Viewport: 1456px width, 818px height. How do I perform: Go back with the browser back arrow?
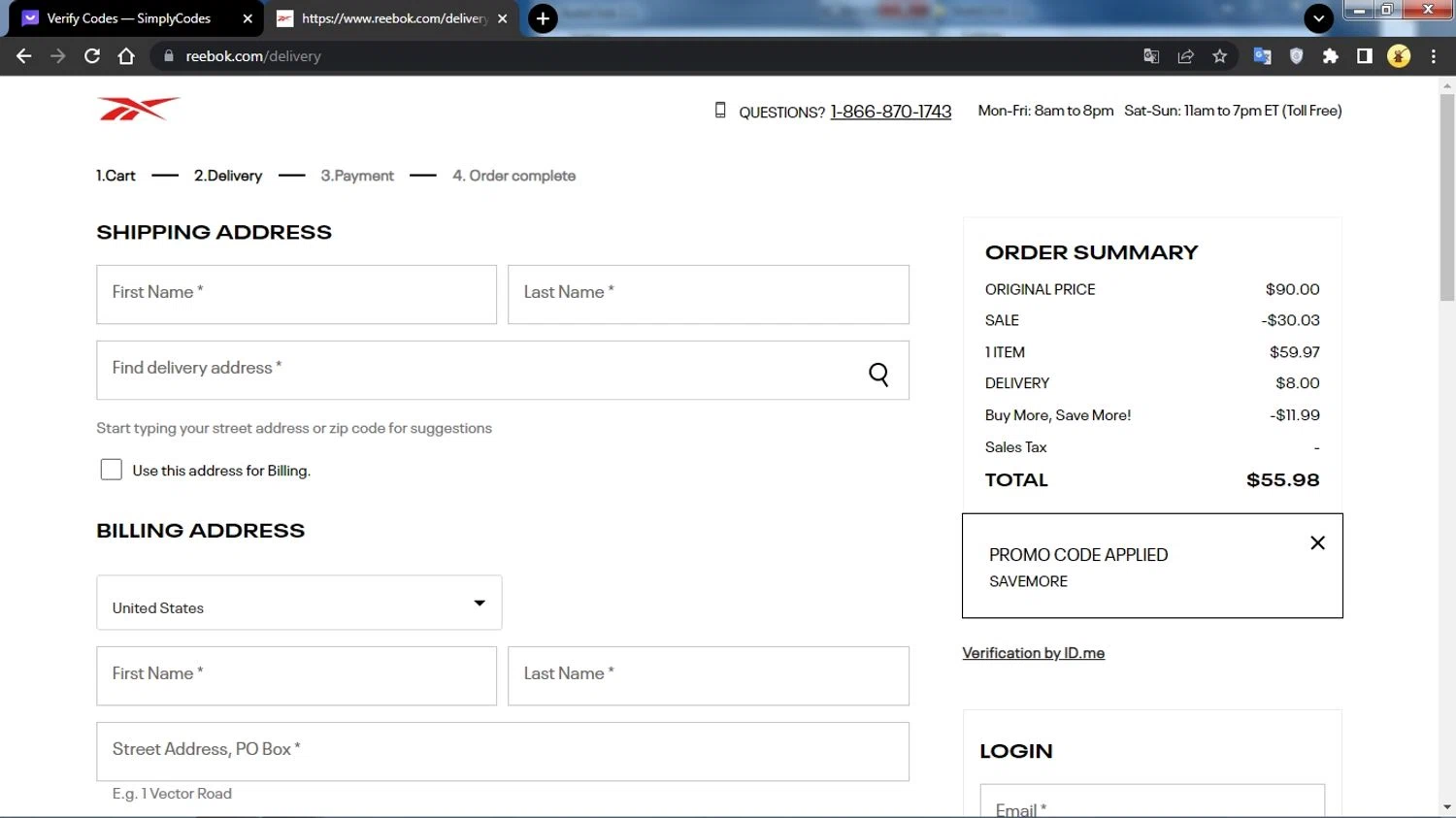pos(24,56)
